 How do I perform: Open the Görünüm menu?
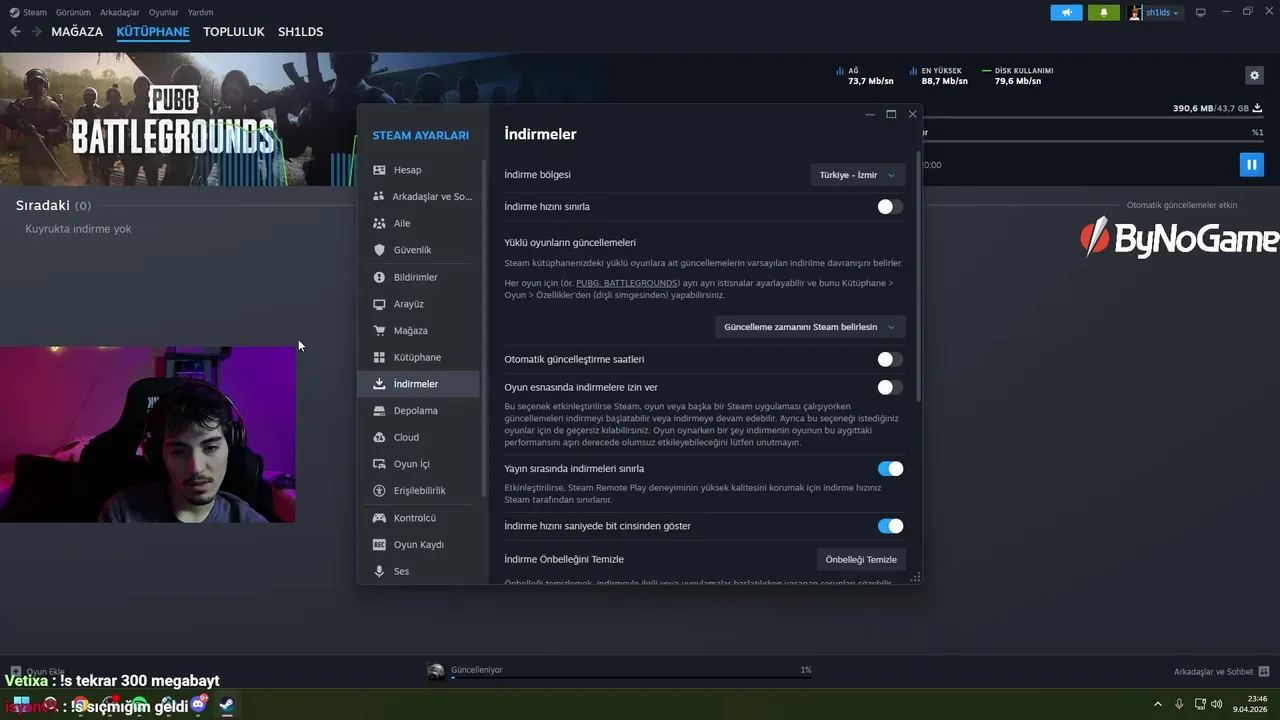tap(73, 12)
